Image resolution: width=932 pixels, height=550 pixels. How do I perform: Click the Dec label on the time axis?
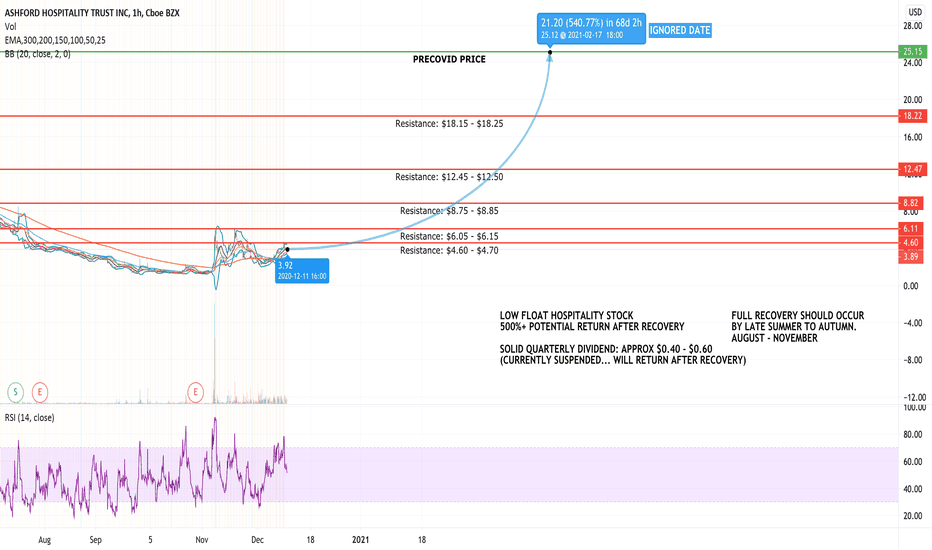[x=257, y=540]
